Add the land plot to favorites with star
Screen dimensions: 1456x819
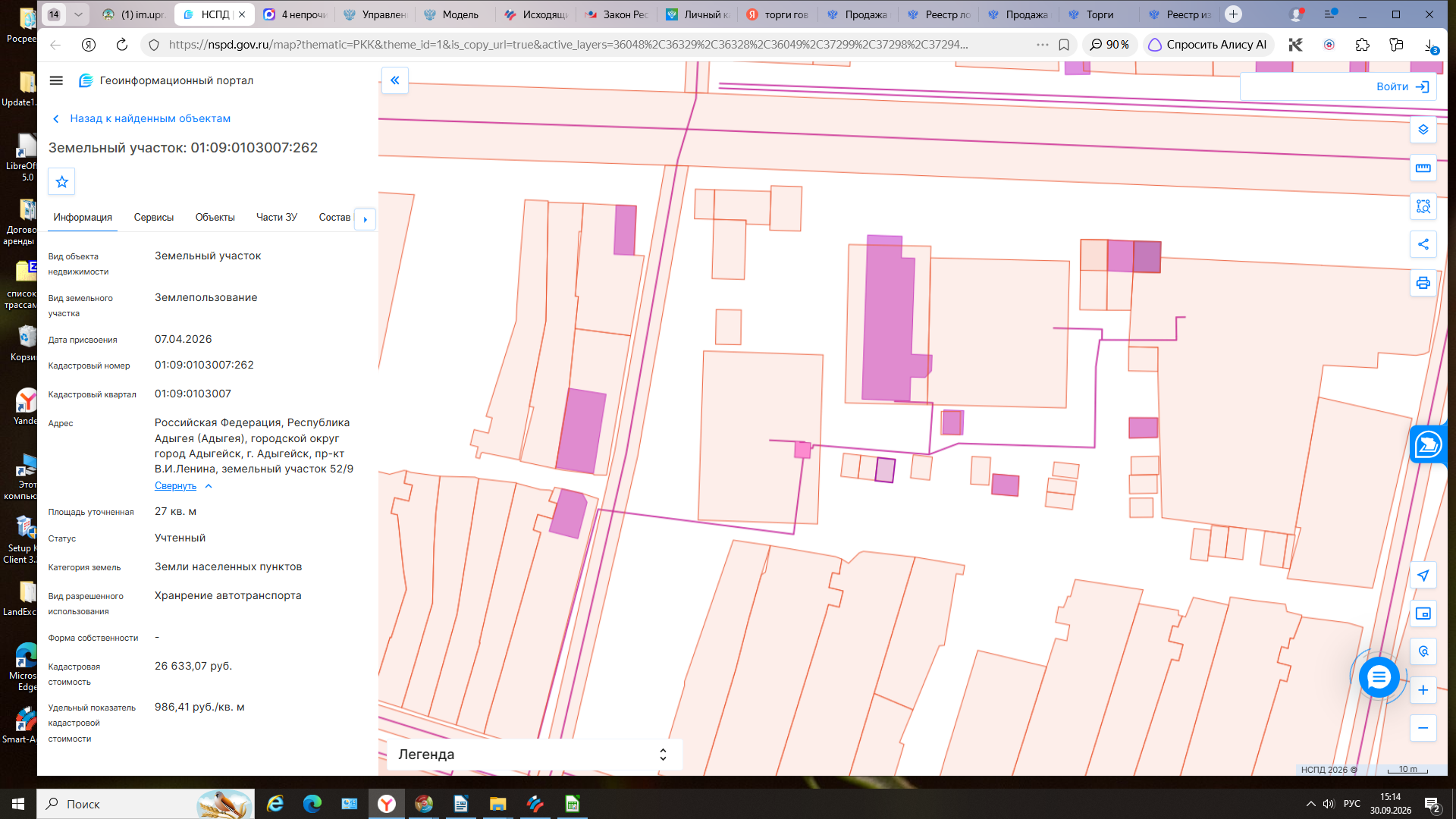coord(62,182)
